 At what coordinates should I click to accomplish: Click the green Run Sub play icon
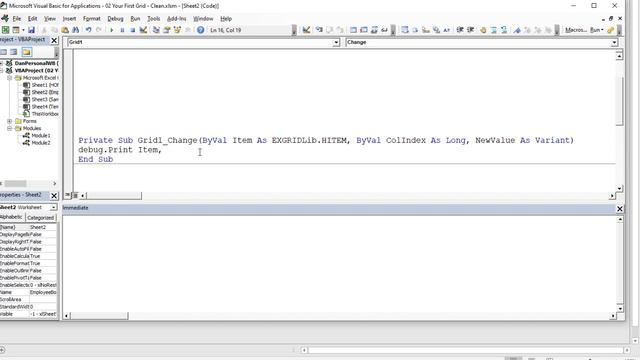pos(111,30)
